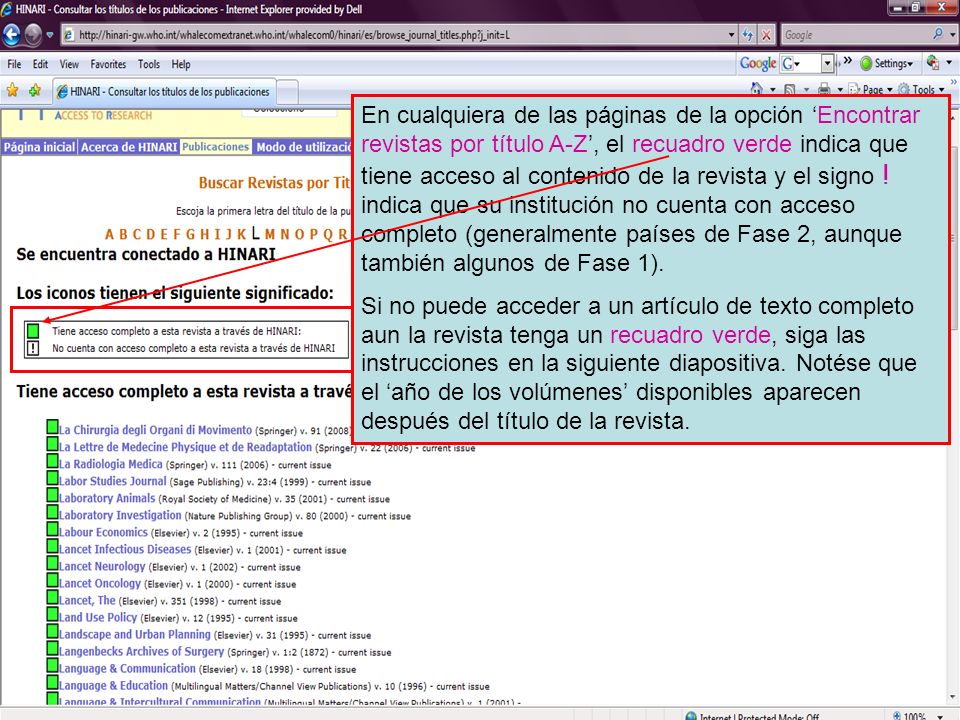Open Lancet Neurology journal link

(102, 566)
